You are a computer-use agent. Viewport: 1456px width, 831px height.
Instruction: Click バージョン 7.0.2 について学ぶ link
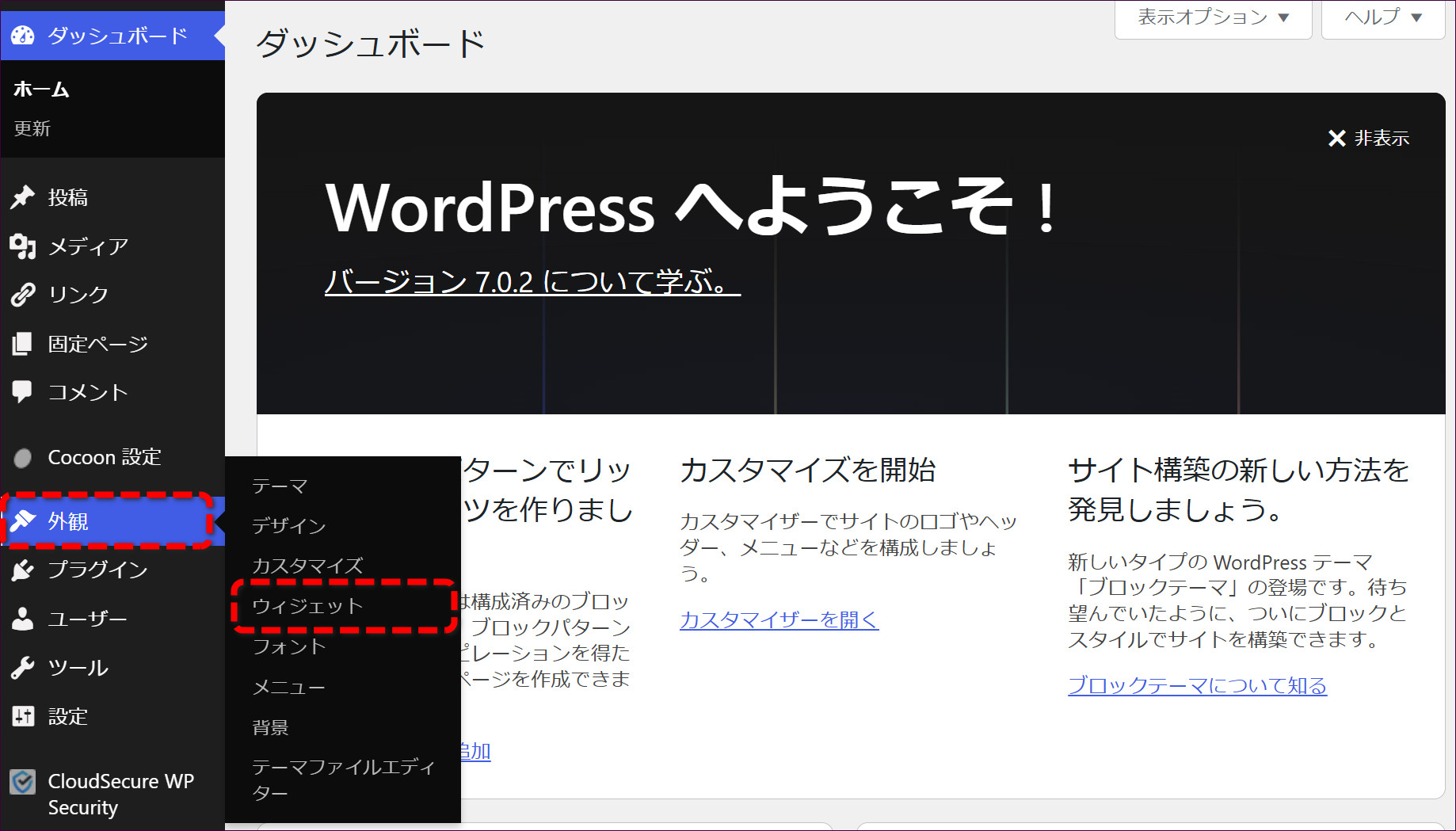[532, 281]
